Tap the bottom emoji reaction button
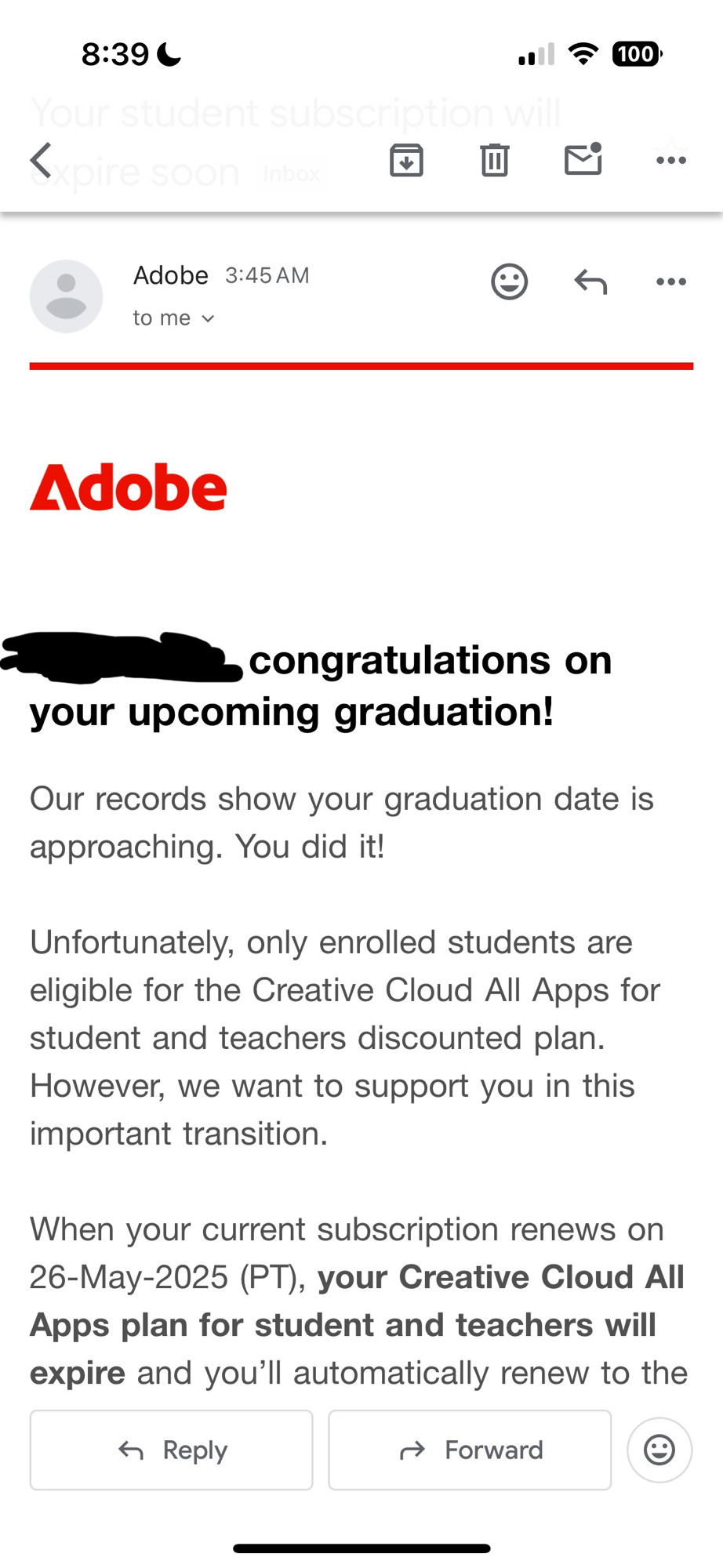The image size is (723, 1568). (x=659, y=1450)
